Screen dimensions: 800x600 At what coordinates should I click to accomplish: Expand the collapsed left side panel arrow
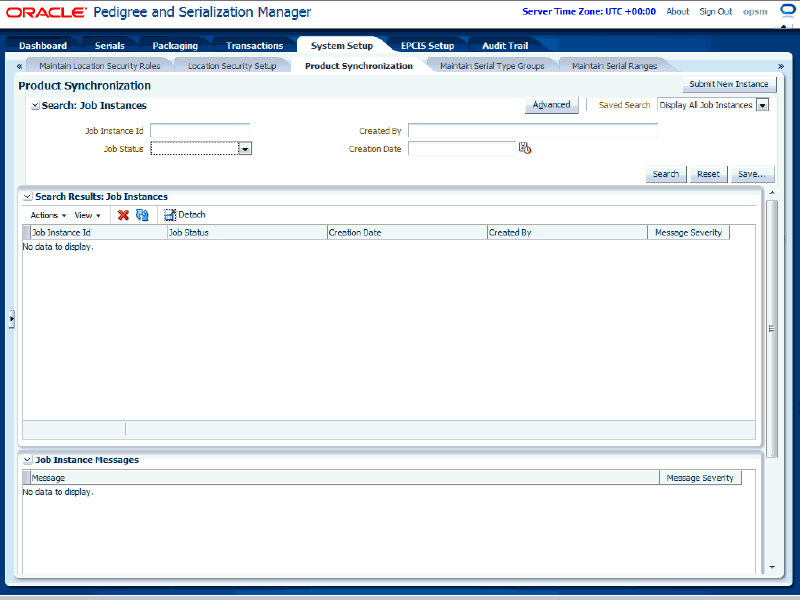11,319
